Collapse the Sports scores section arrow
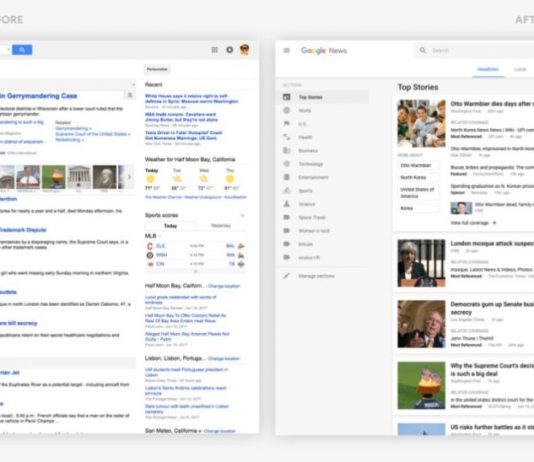This screenshot has width=534, height=462. point(242,215)
